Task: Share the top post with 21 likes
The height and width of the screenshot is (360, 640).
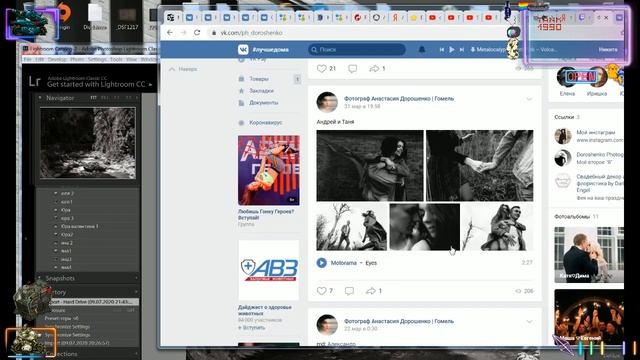Action: (x=374, y=69)
